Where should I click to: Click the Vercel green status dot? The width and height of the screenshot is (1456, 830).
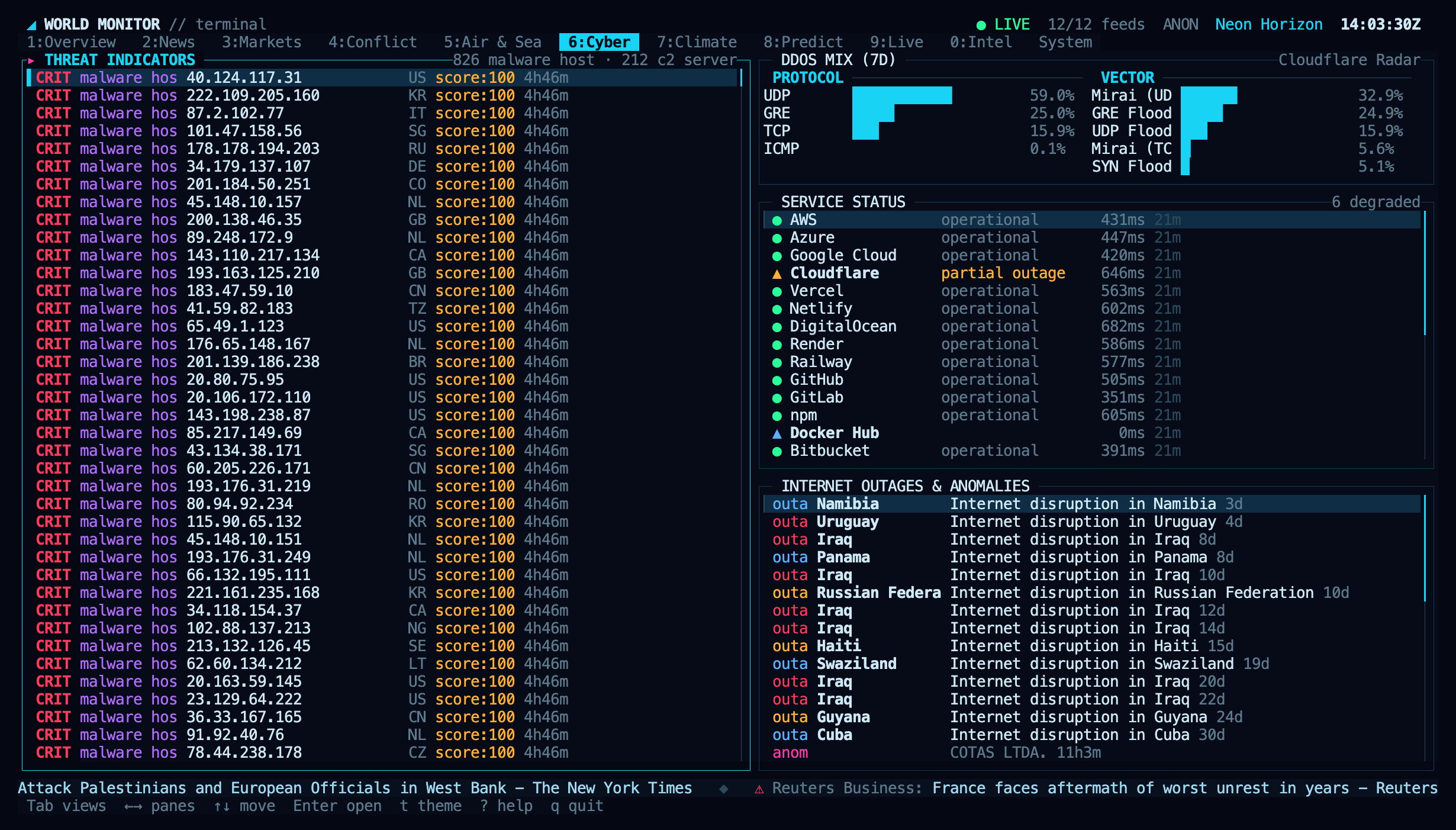pos(777,291)
